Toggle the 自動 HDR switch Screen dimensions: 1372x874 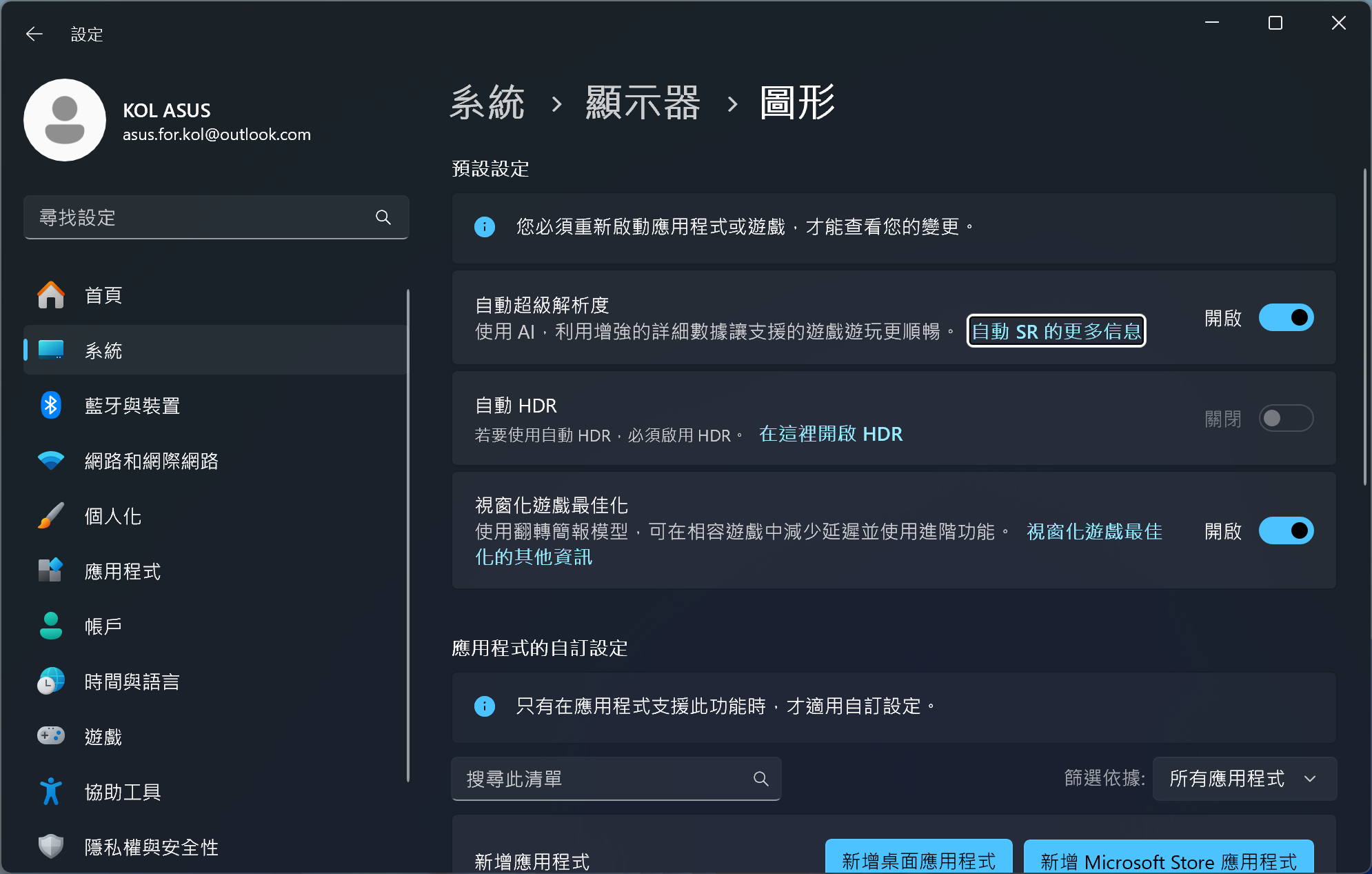(1286, 418)
